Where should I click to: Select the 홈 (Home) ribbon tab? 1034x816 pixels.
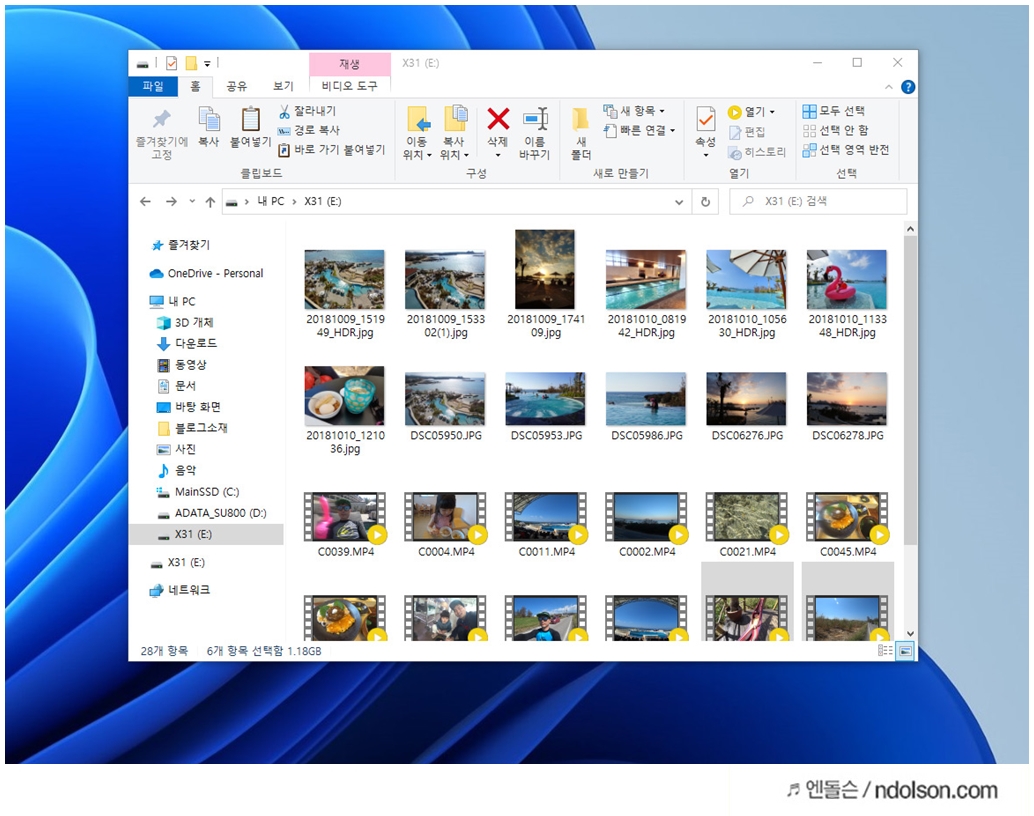pyautogui.click(x=195, y=86)
